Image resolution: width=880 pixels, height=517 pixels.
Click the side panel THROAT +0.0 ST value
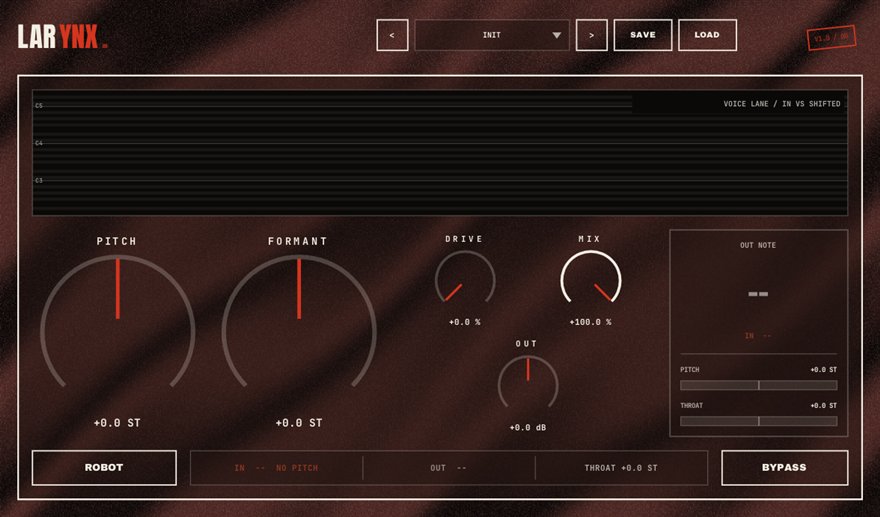pos(824,406)
